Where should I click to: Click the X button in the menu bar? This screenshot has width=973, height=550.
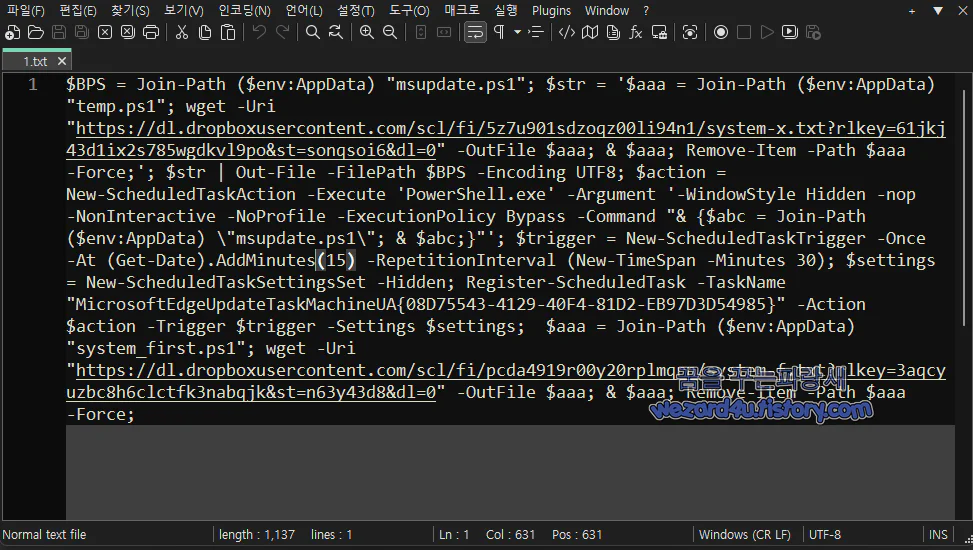point(964,11)
